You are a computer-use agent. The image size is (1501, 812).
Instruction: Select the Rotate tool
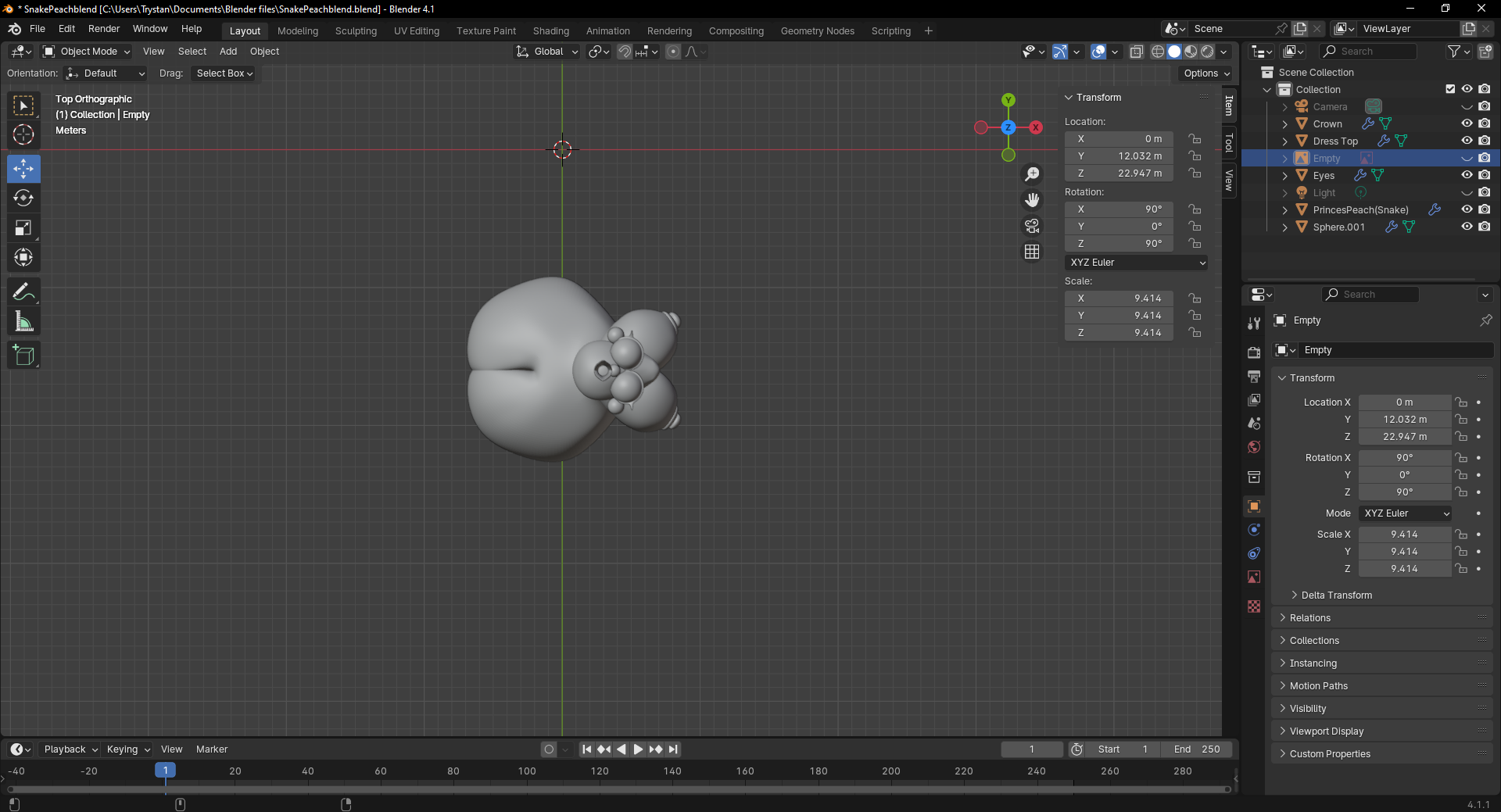pyautogui.click(x=23, y=199)
